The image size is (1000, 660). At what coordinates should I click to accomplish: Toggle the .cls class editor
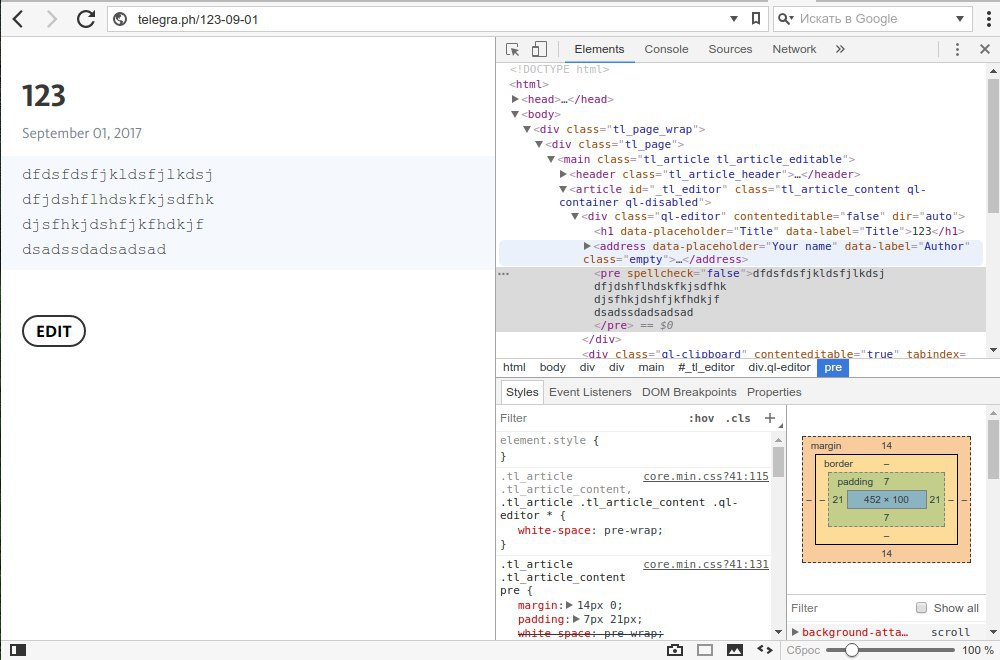point(738,418)
